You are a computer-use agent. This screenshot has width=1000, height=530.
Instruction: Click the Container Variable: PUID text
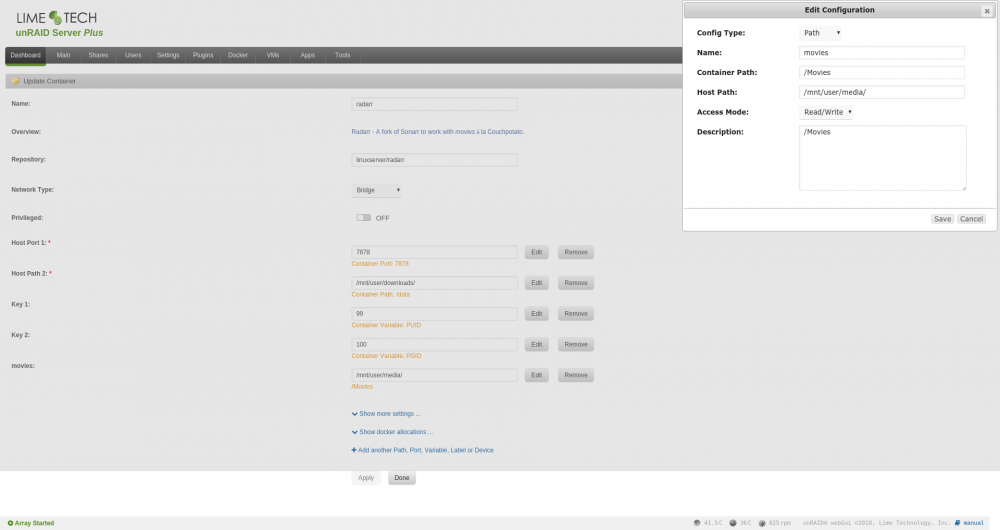pos(386,325)
